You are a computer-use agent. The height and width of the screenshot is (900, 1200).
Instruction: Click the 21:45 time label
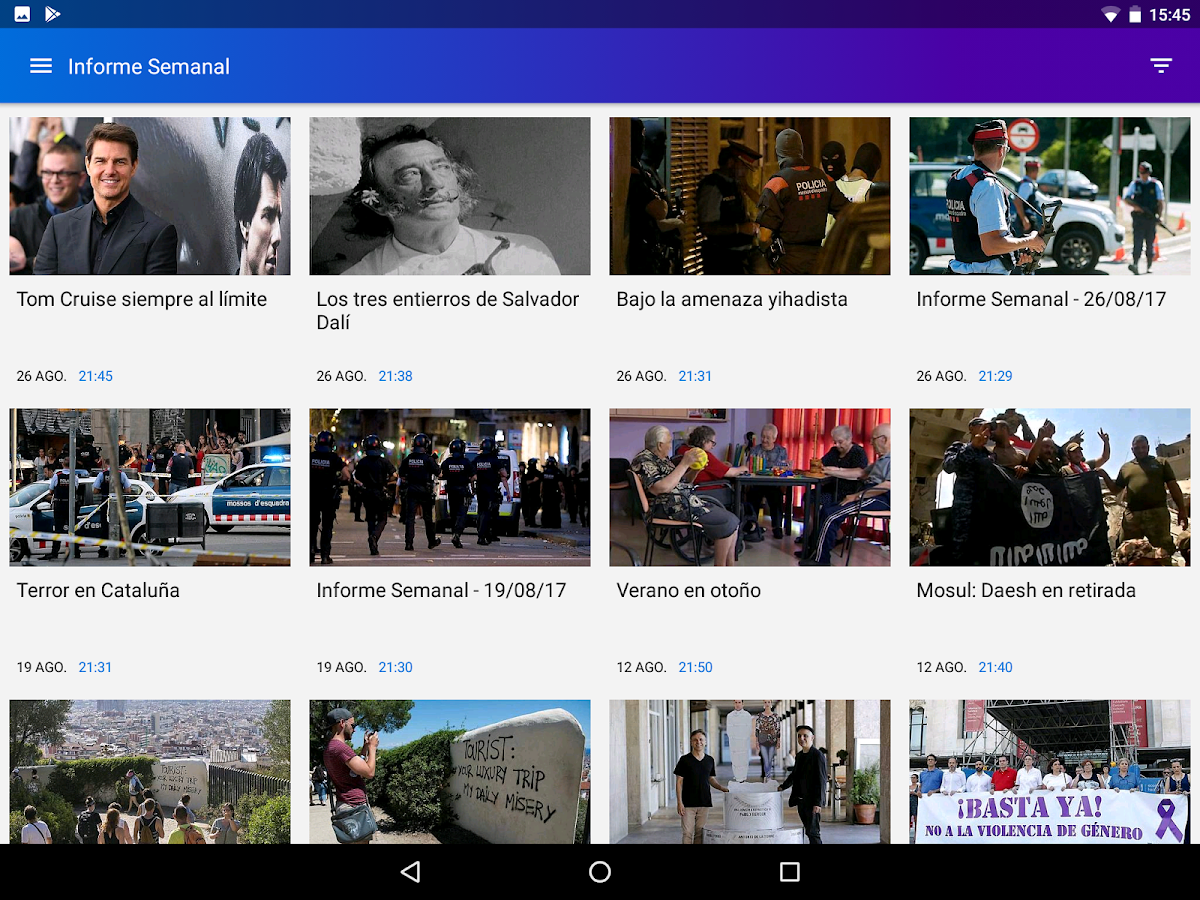[96, 376]
